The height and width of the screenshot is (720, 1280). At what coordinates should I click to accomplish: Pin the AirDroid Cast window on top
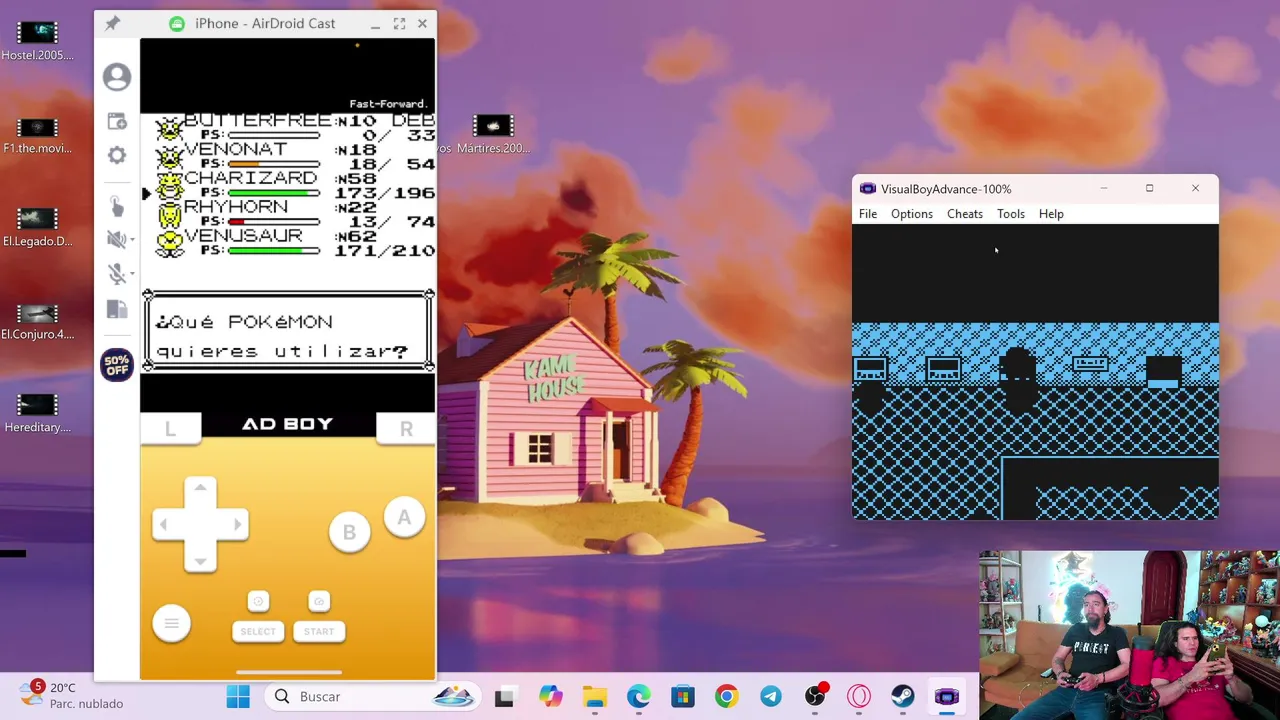(x=113, y=23)
